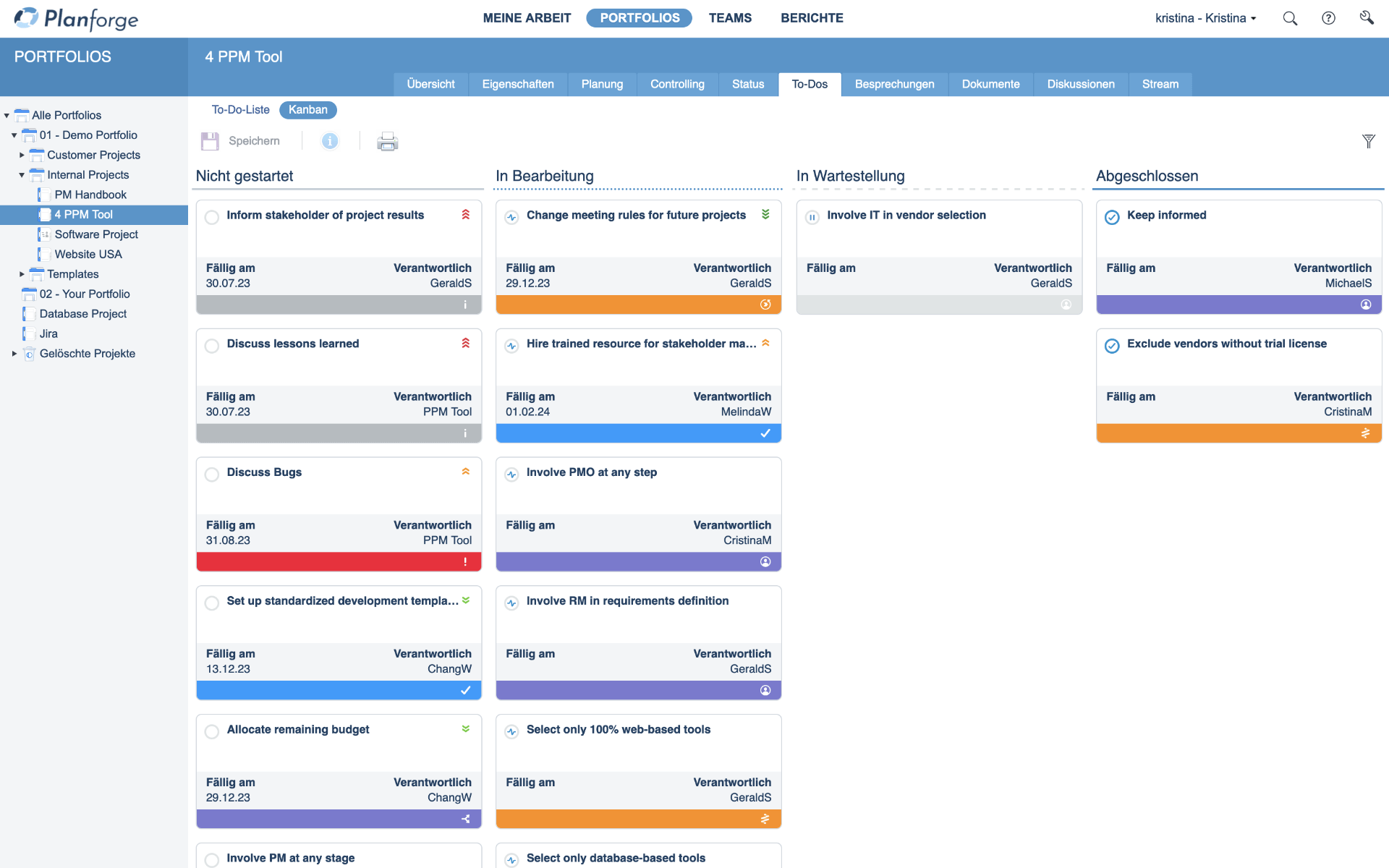Screen dimensions: 1389x868
Task: Click the wrench settings icon top right
Action: pos(1367,18)
